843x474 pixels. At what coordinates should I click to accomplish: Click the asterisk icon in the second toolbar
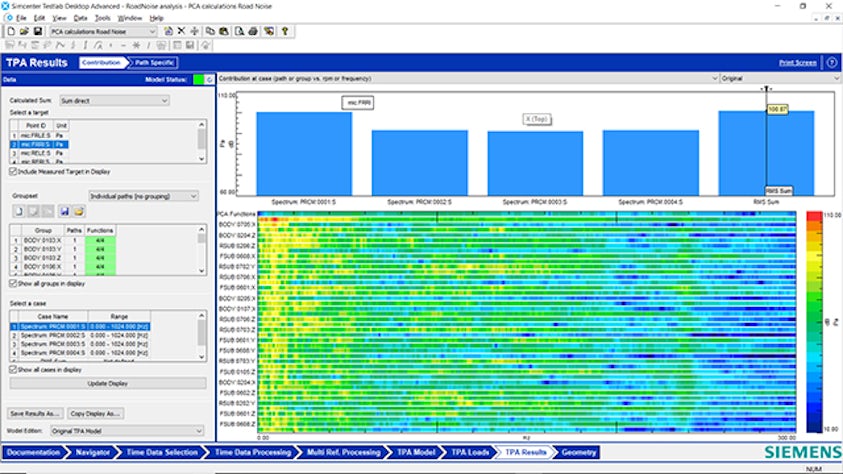coord(136,45)
